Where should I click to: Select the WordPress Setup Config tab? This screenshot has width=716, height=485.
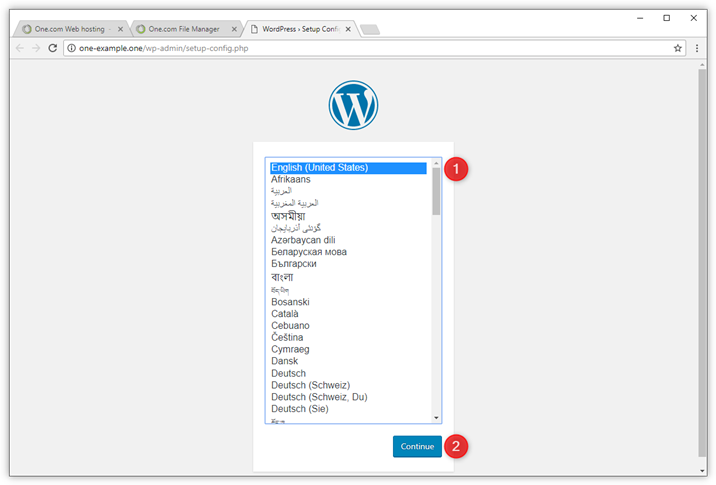point(299,29)
